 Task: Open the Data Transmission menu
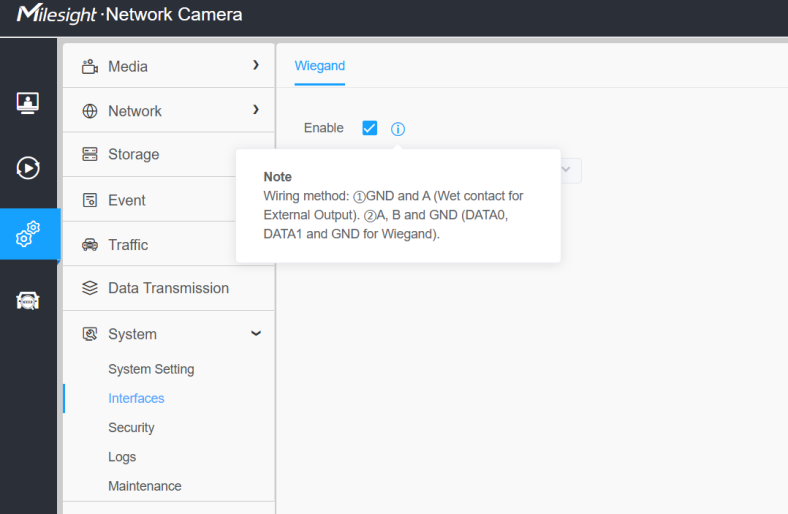(x=168, y=288)
